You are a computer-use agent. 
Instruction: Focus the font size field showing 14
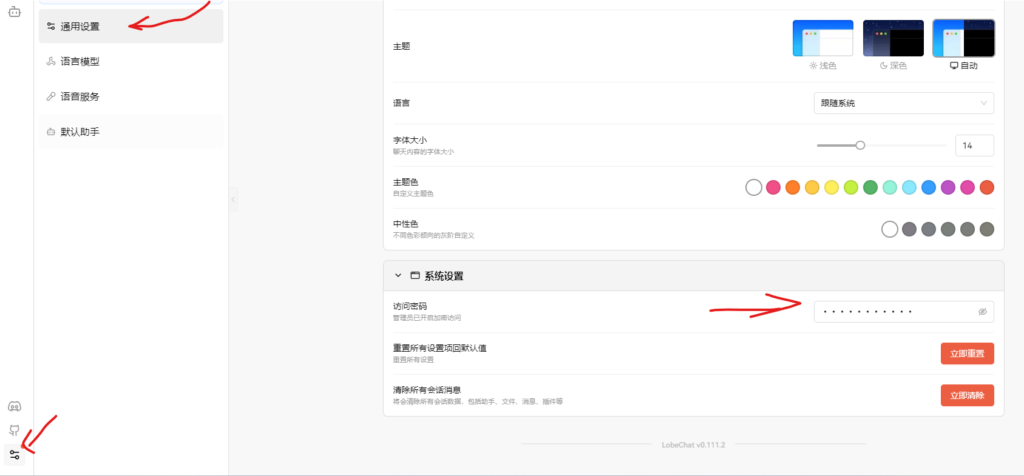coord(974,146)
